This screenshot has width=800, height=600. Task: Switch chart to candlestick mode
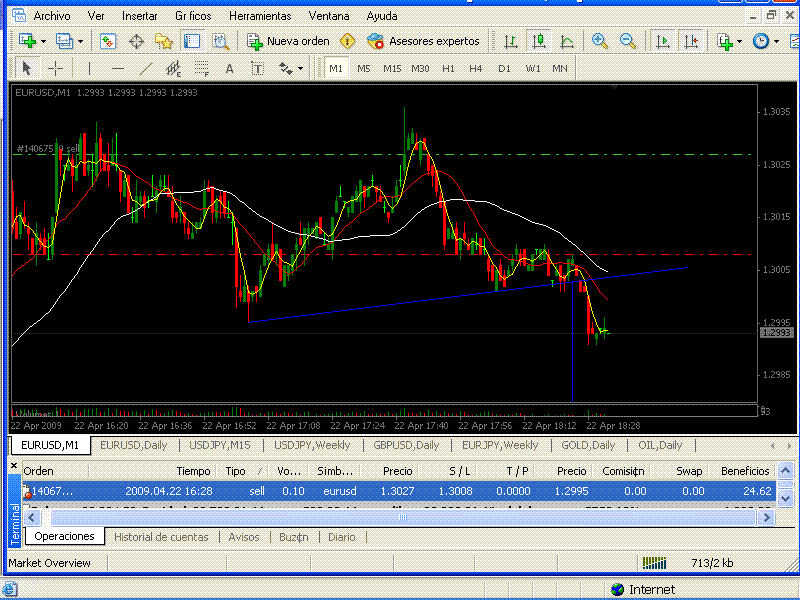tap(539, 41)
